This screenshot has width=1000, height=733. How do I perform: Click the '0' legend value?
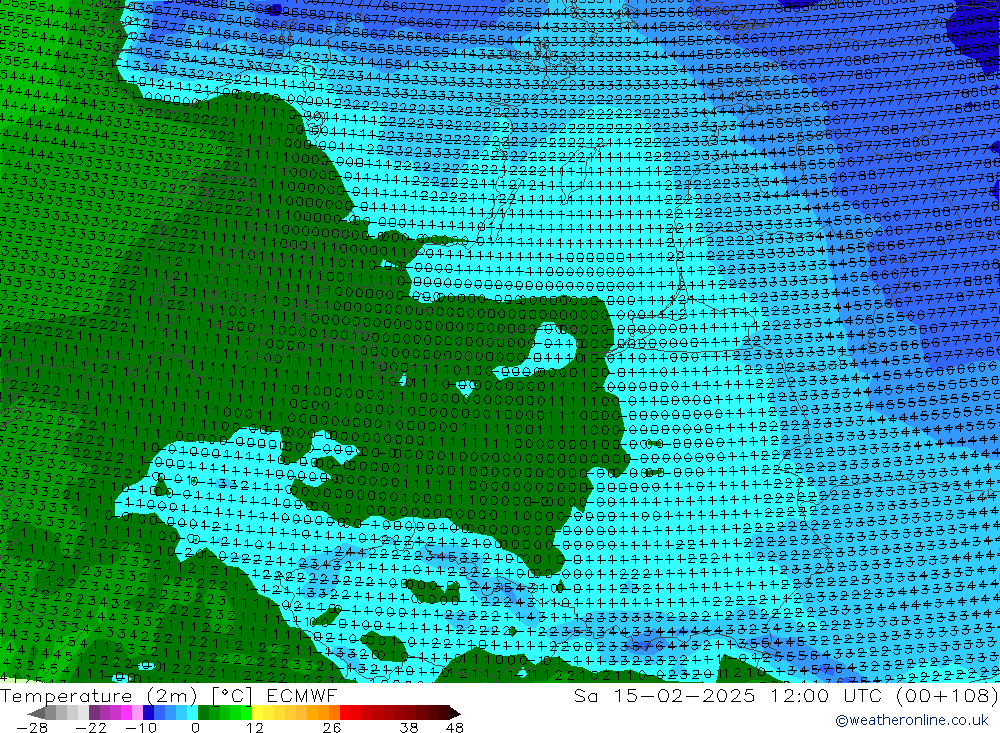pos(196,728)
